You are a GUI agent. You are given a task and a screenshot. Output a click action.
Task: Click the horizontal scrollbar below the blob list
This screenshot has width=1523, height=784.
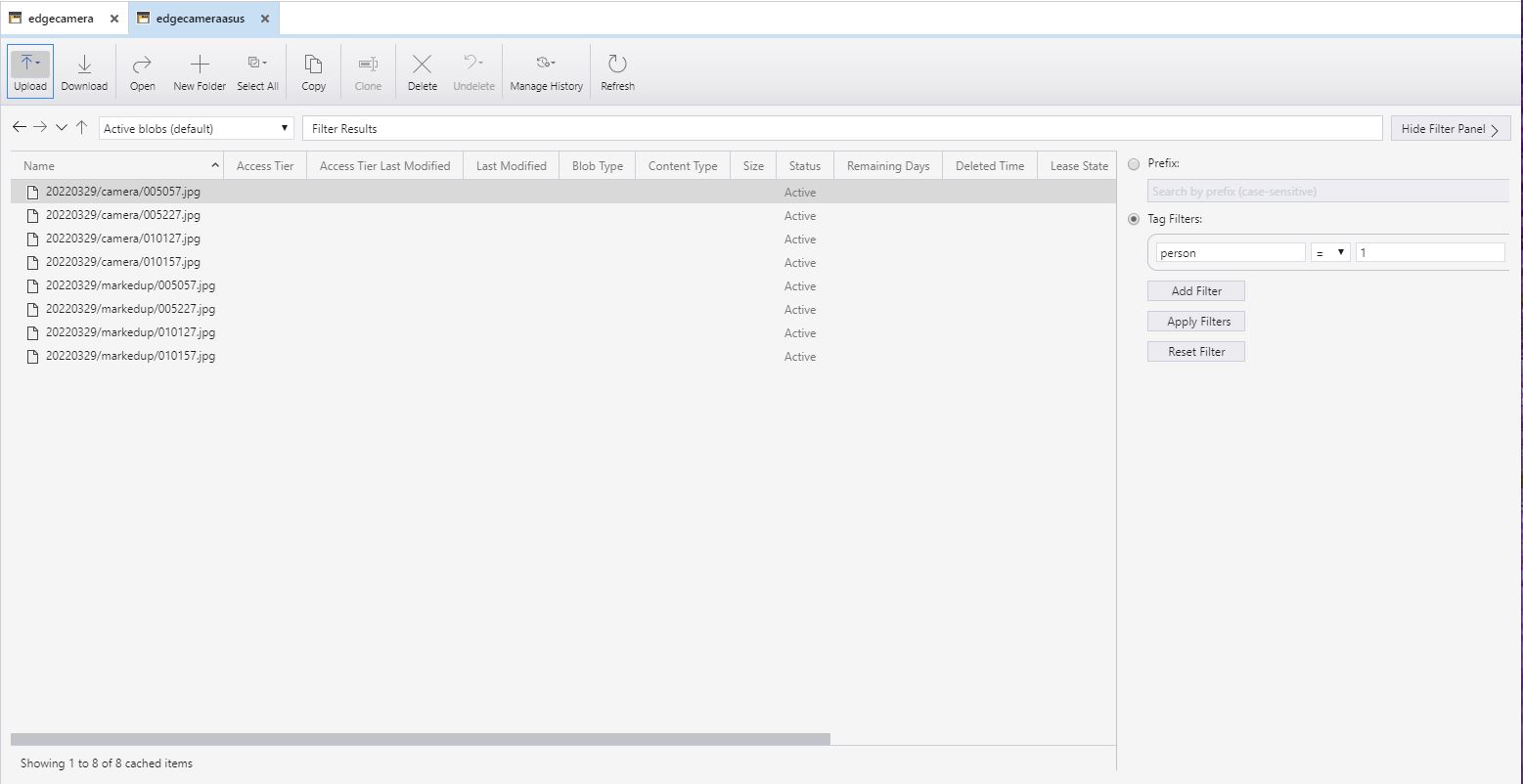click(x=421, y=739)
